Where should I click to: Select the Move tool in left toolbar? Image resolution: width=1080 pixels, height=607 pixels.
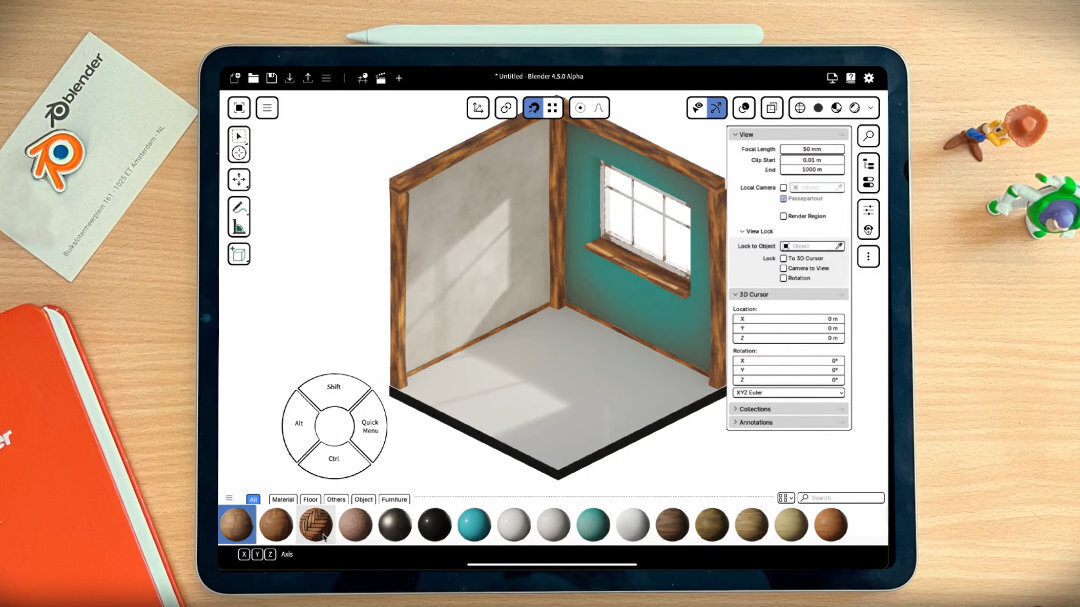pos(239,180)
